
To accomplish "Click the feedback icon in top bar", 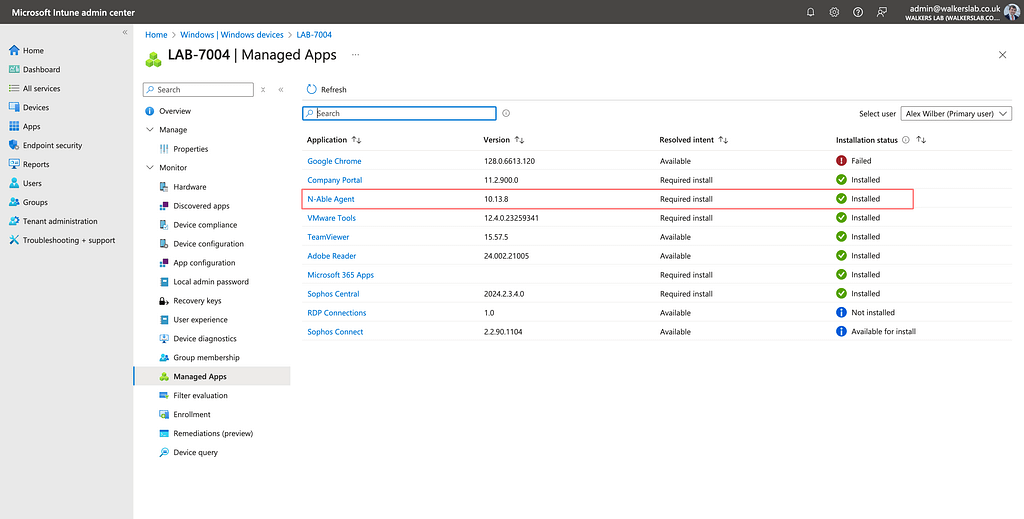I will tap(881, 12).
